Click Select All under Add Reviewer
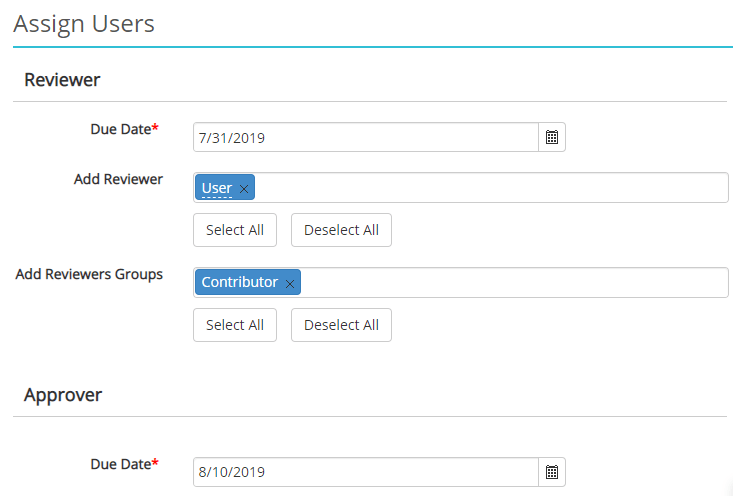 click(x=235, y=230)
